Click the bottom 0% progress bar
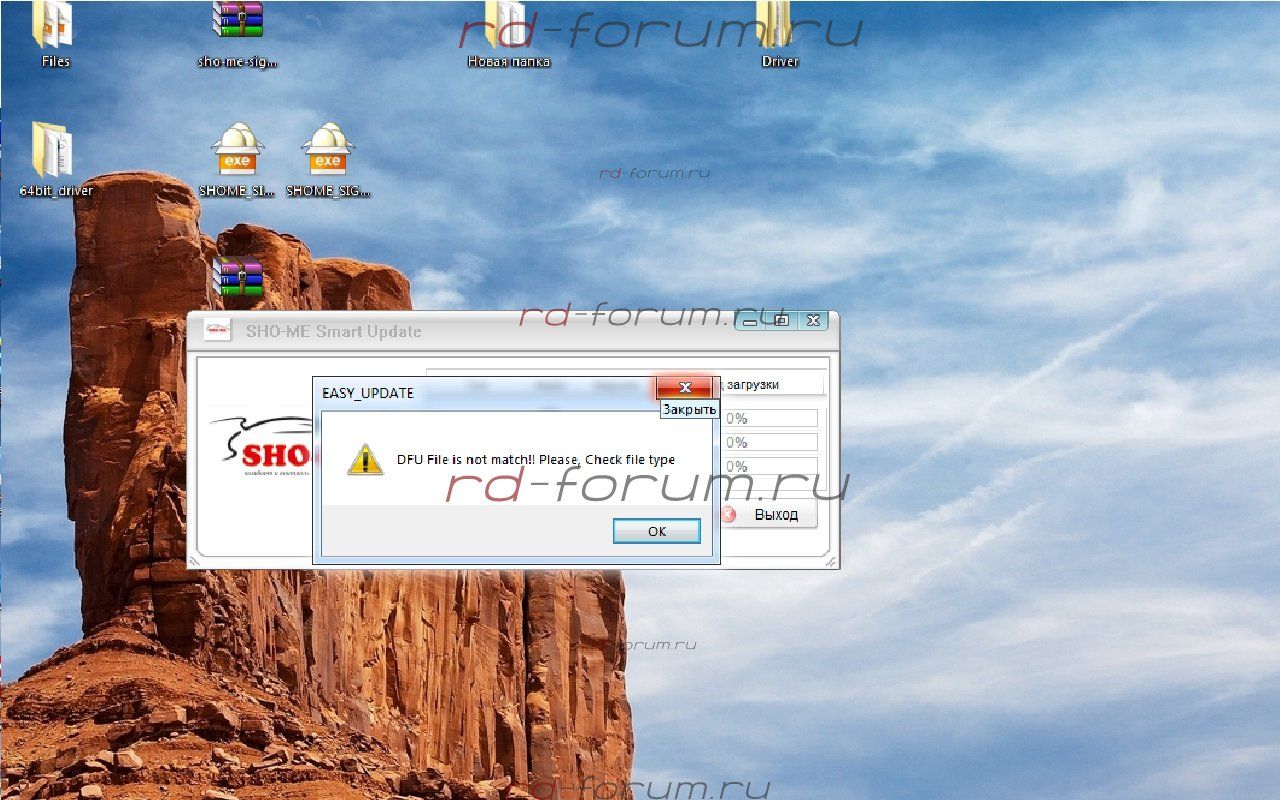1280x800 pixels. pos(770,466)
